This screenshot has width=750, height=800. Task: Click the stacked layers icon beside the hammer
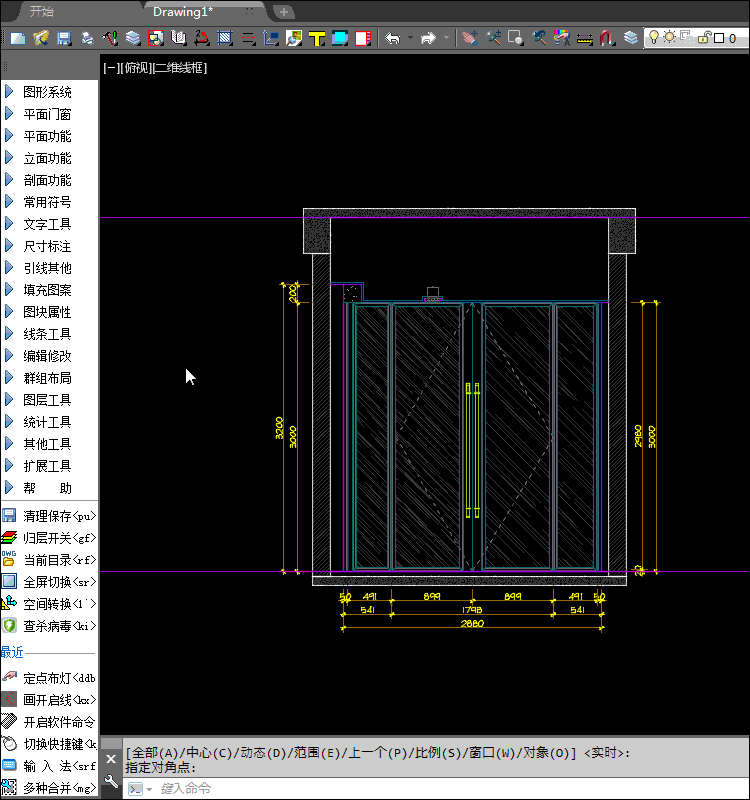click(x=133, y=38)
